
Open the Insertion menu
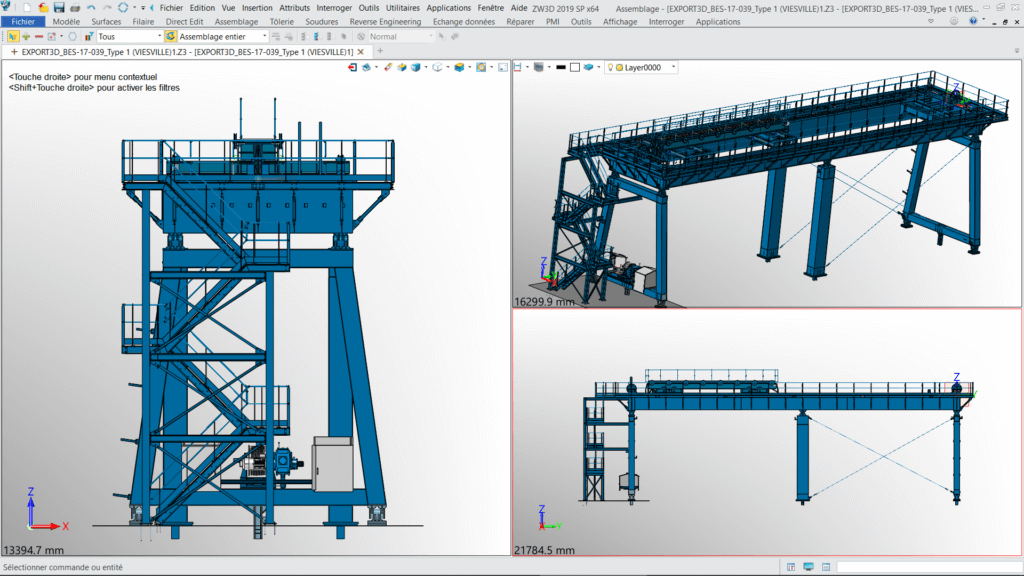(x=256, y=7)
